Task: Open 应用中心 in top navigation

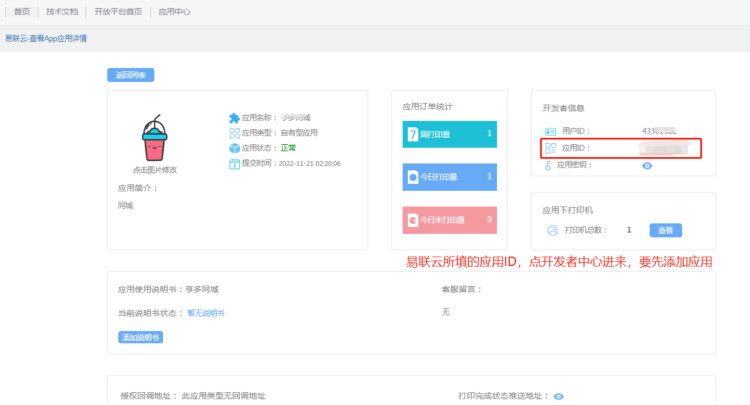Action: click(x=174, y=12)
